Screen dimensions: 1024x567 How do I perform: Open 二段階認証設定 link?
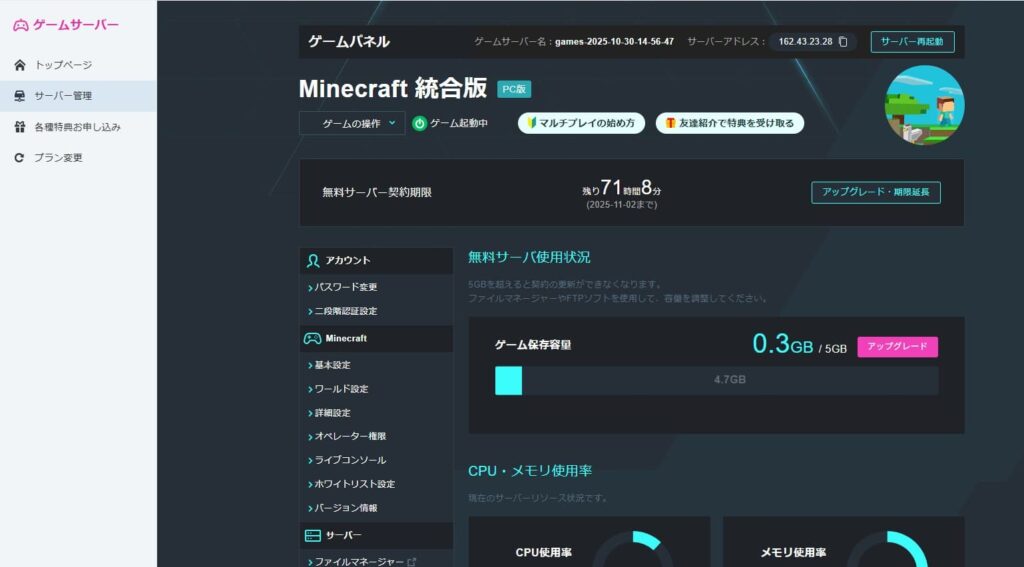(x=345, y=312)
